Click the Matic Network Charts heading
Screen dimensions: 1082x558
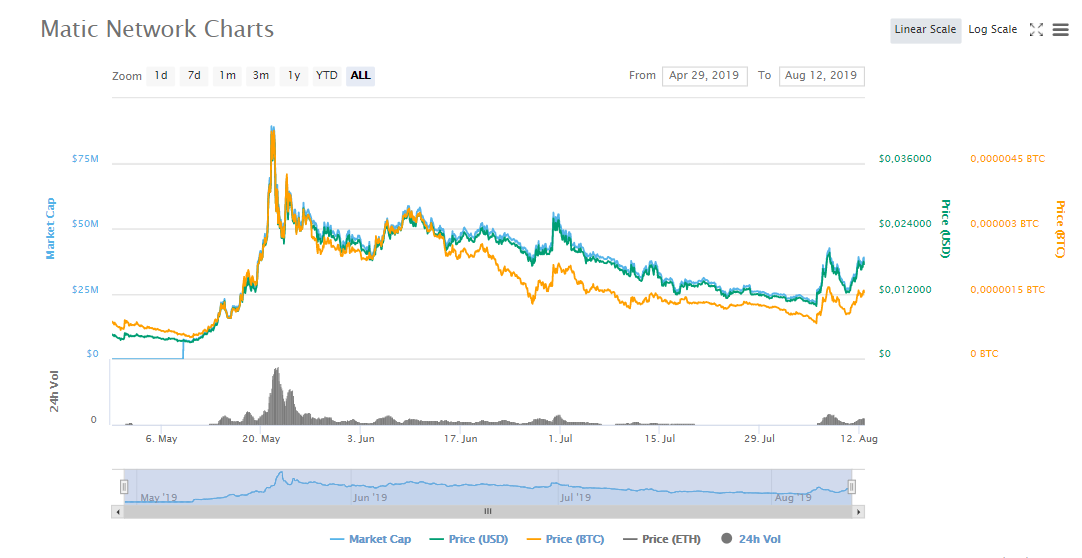pos(157,29)
